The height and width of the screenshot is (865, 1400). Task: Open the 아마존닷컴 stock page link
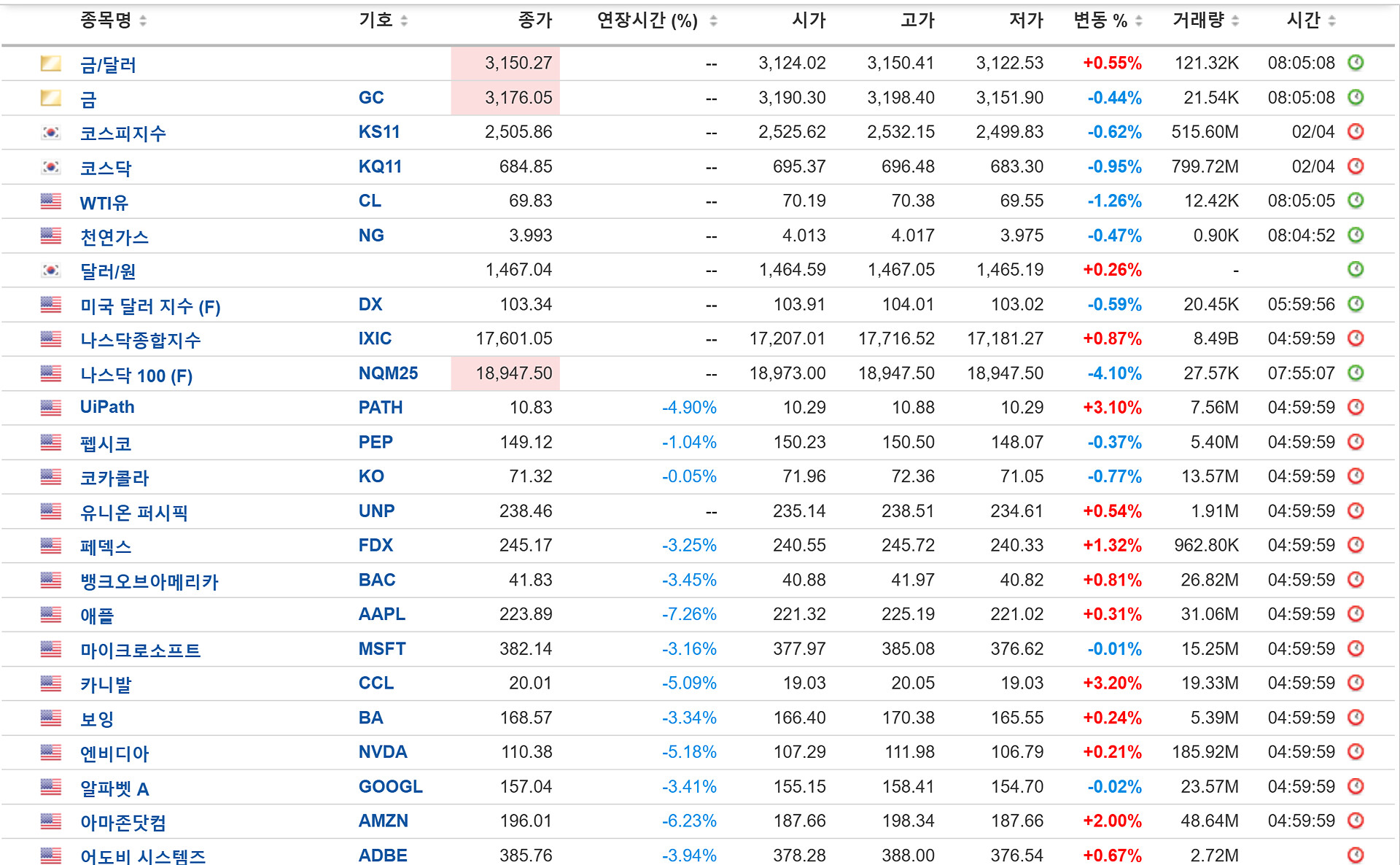tap(122, 822)
